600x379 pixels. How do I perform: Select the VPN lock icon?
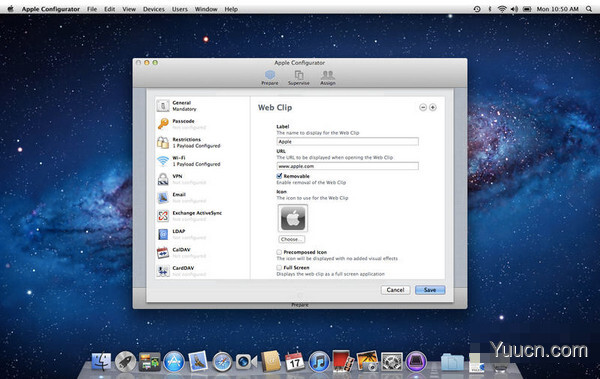(x=163, y=179)
